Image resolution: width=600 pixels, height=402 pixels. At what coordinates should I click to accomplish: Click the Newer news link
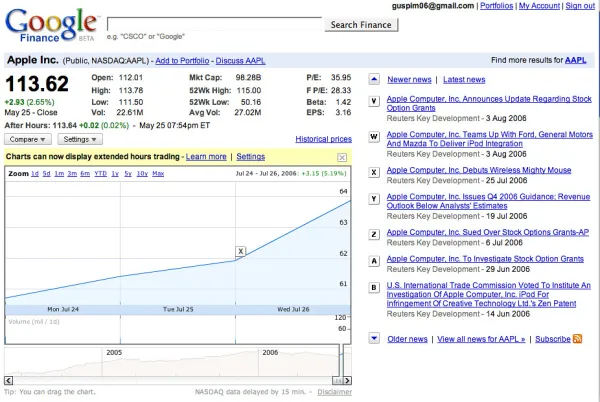[x=409, y=80]
